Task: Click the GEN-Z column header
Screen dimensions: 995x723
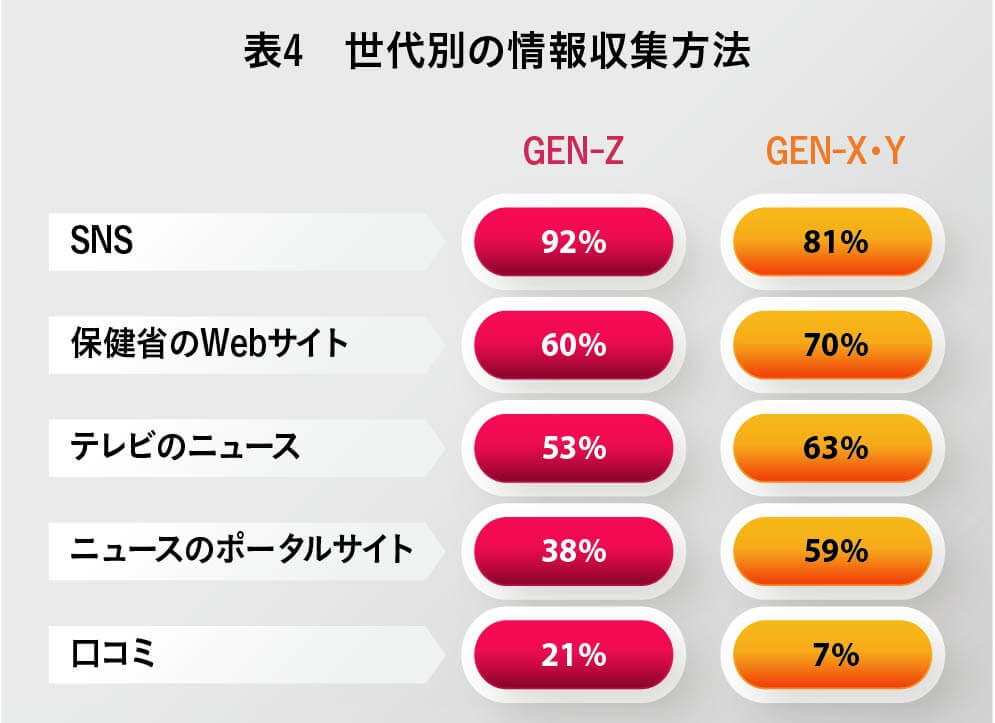Action: point(573,151)
